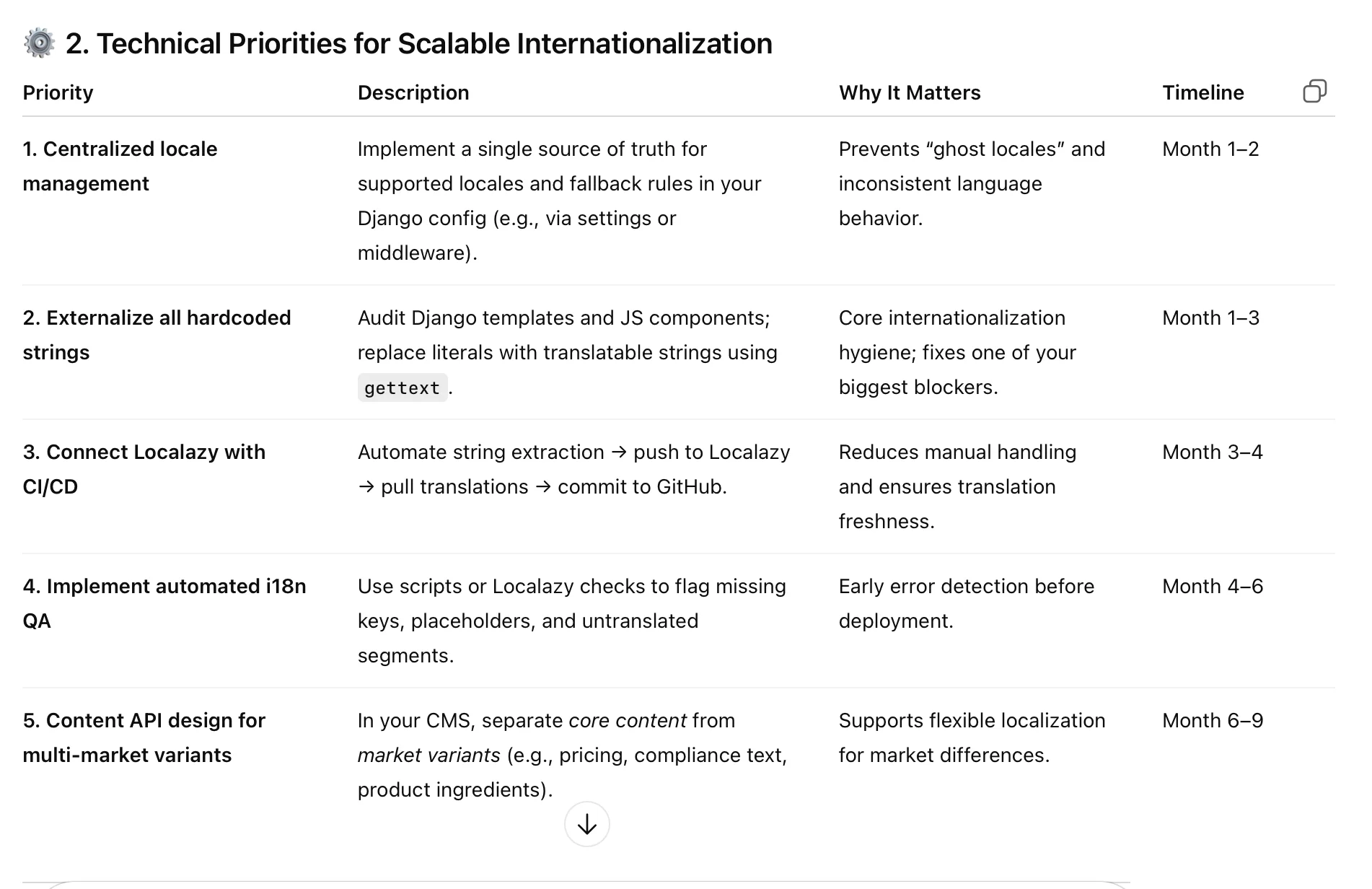The image size is (1372, 889).
Task: Select the Centralized locale management row title
Action: [120, 166]
